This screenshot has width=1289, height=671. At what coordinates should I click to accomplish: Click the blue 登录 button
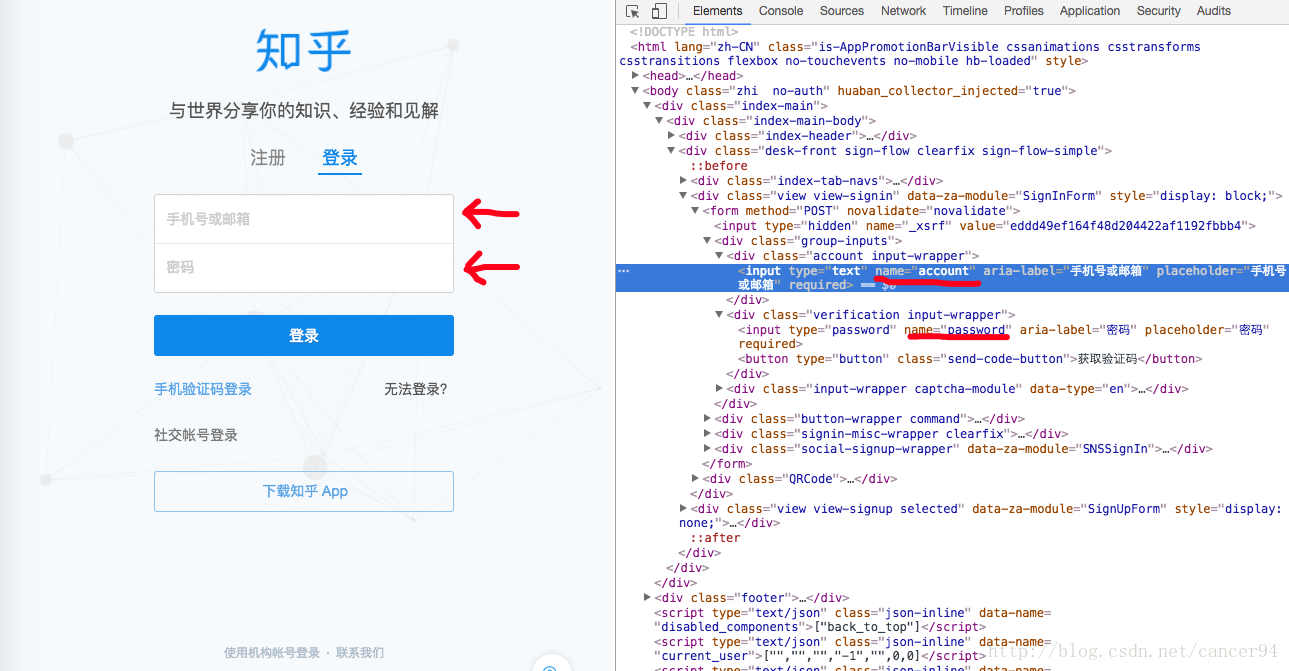[x=304, y=336]
